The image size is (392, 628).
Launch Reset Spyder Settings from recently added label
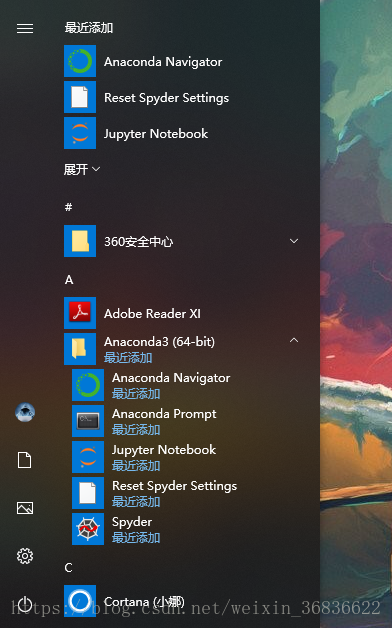pos(167,98)
